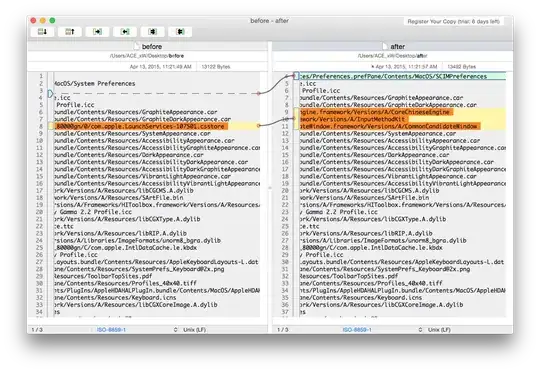Click the 13402 Bytes size label
Screen dimensions: 540x372
click(x=461, y=66)
